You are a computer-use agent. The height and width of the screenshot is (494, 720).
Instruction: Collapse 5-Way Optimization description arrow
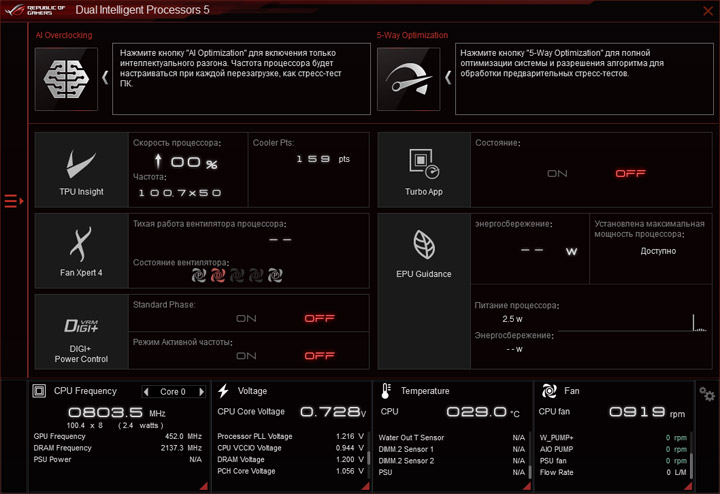(448, 77)
